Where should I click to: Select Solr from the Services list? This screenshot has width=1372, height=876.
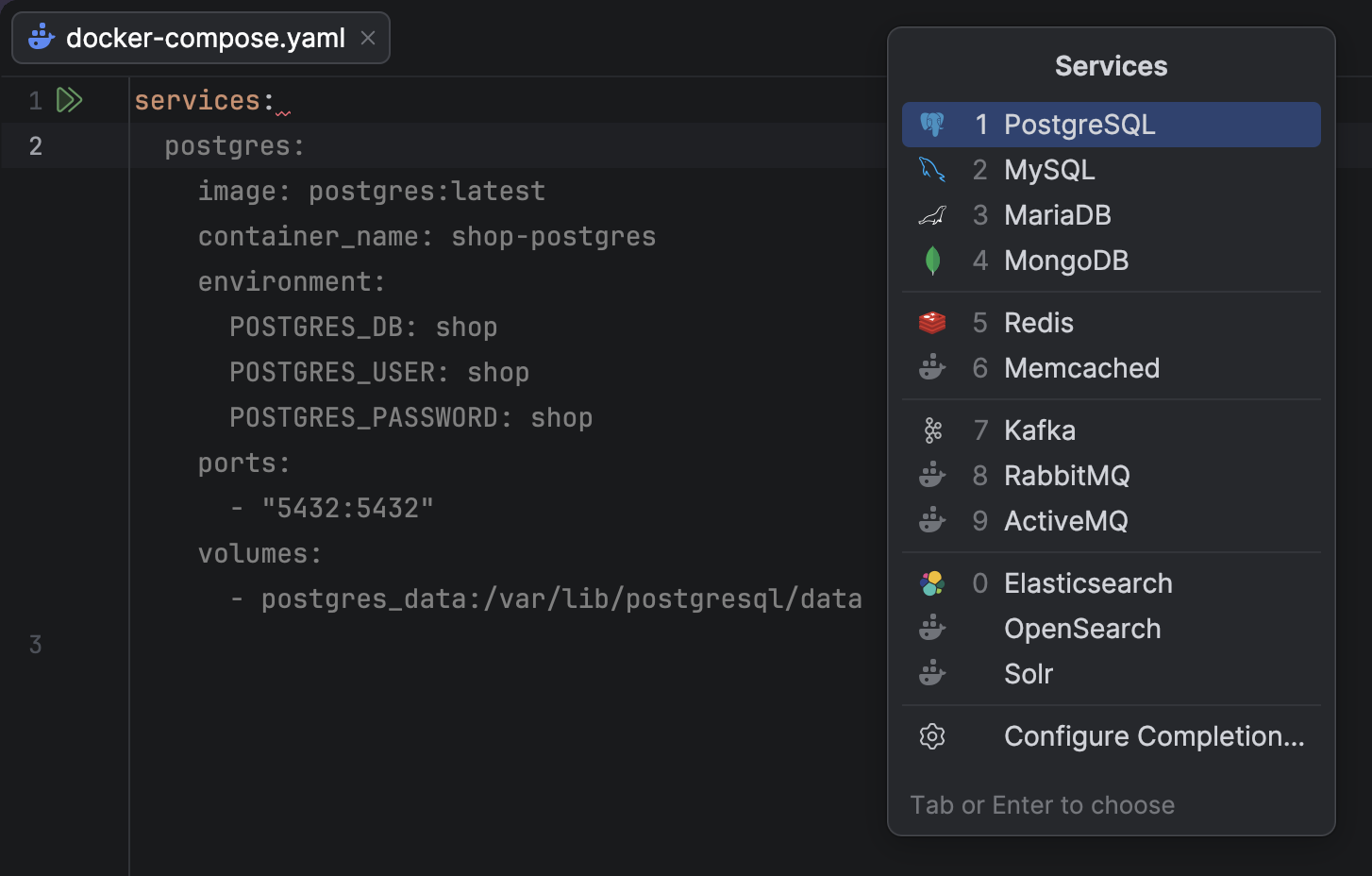pos(1112,674)
